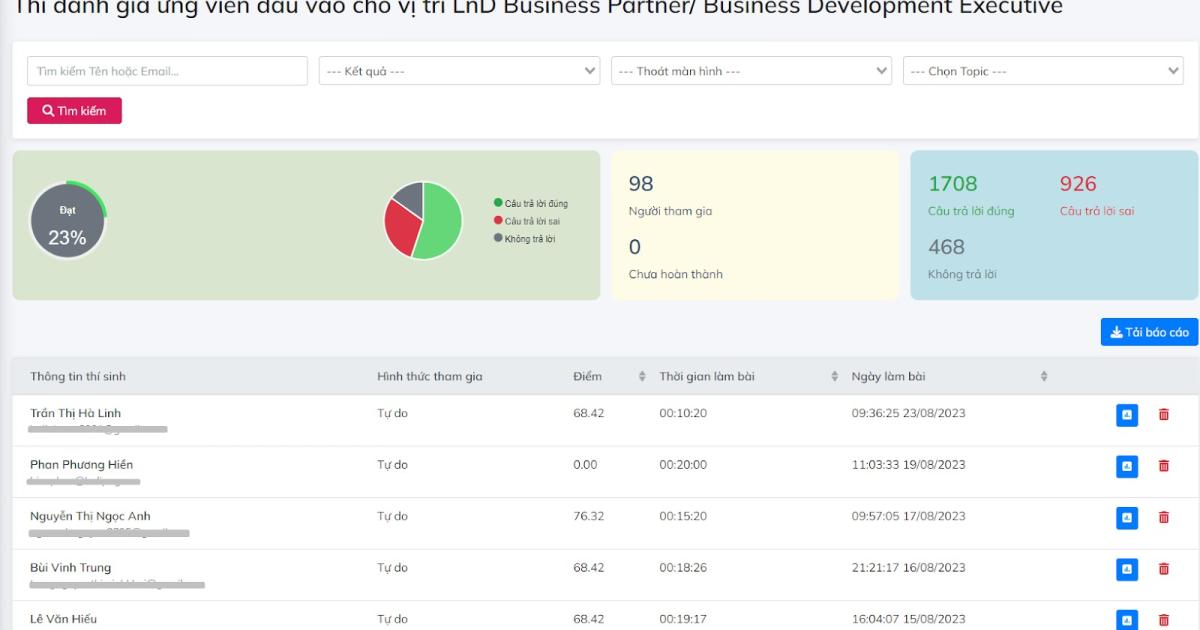Toggle Không trả lời chart legend
The image size is (1200, 630).
[525, 239]
